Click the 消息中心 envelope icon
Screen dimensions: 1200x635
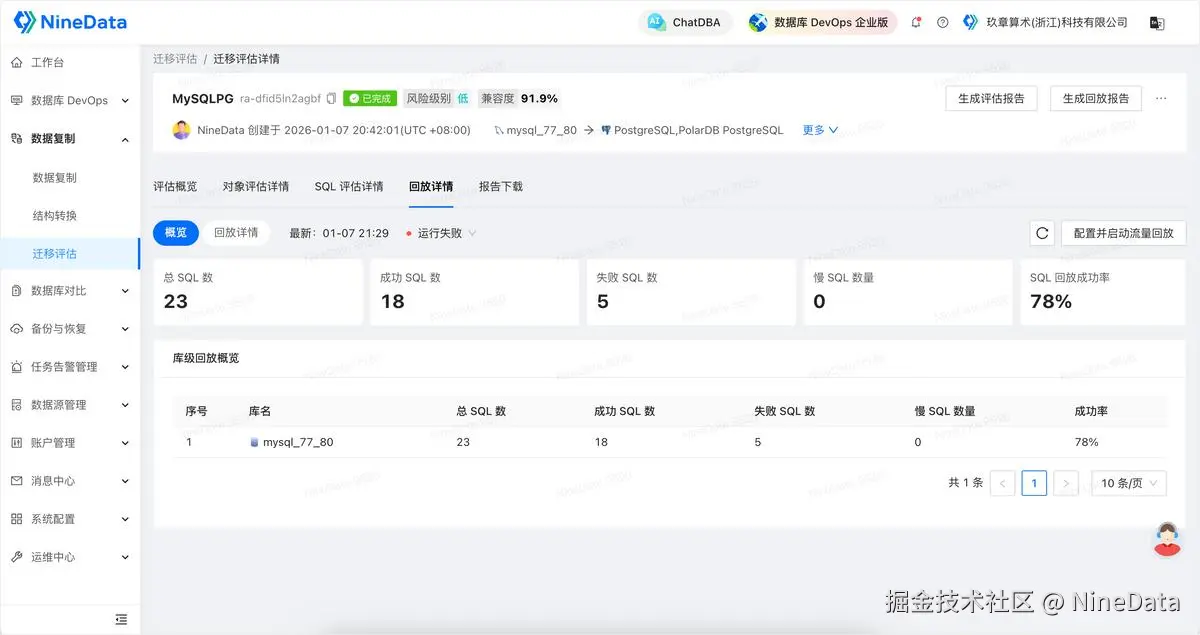tap(16, 481)
